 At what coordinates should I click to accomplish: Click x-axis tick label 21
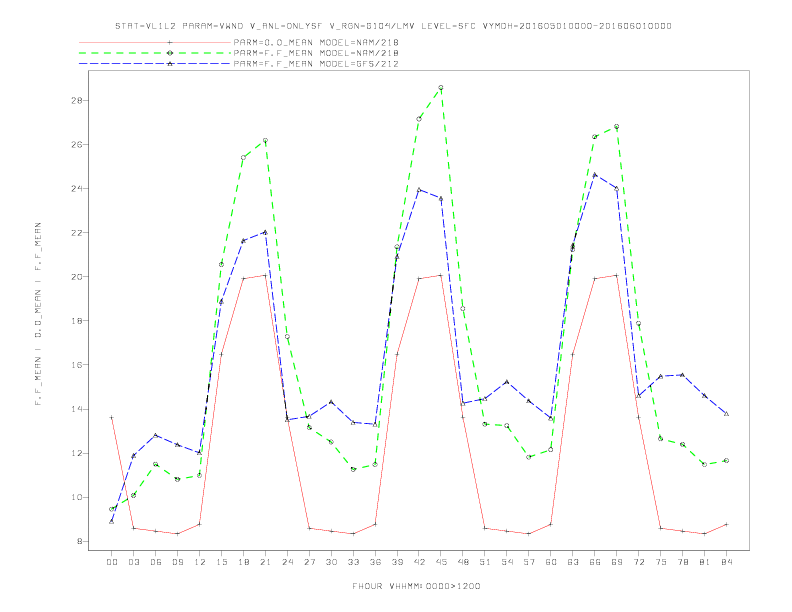pyautogui.click(x=265, y=562)
